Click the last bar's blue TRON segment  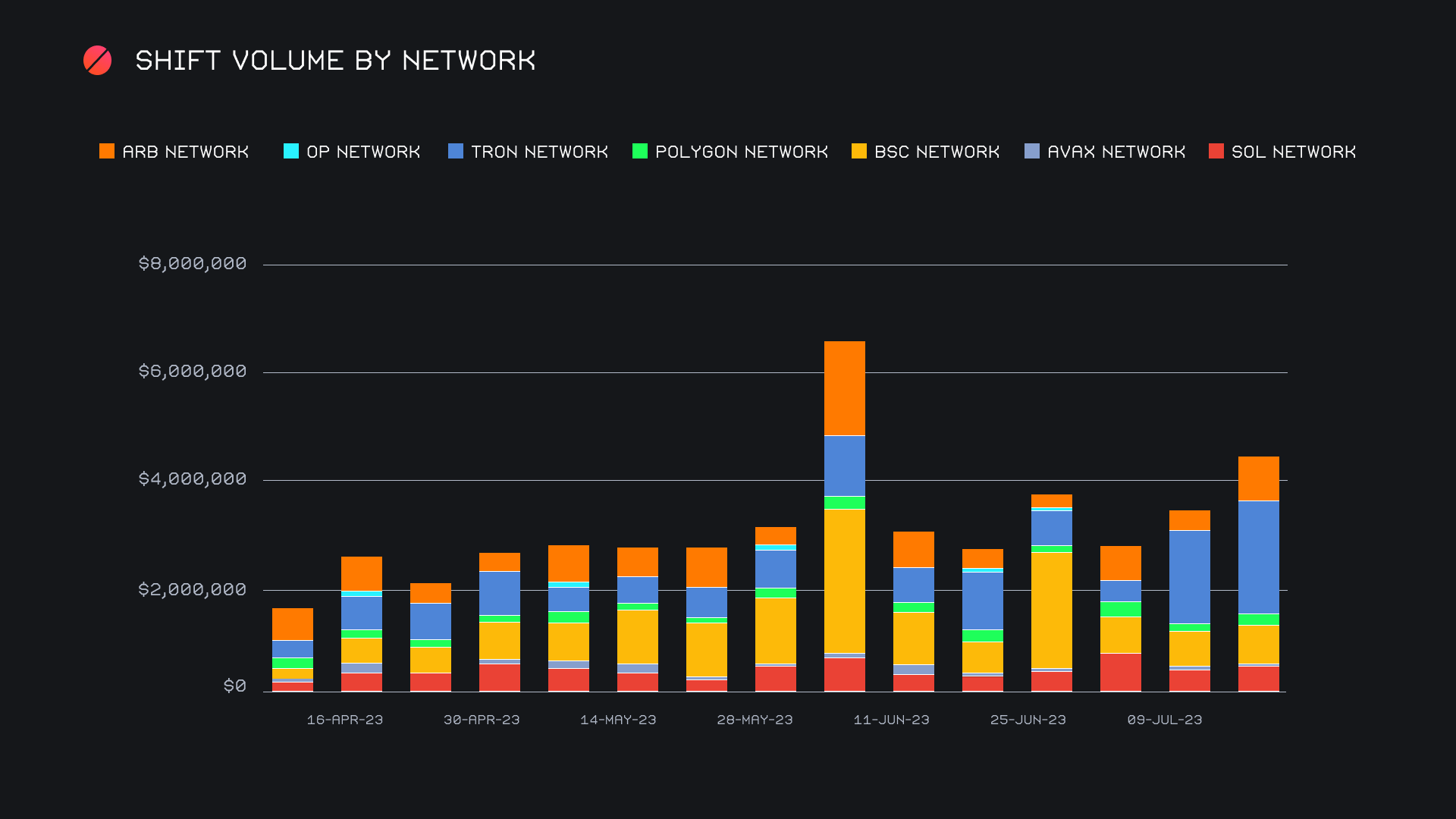[x=1258, y=557]
